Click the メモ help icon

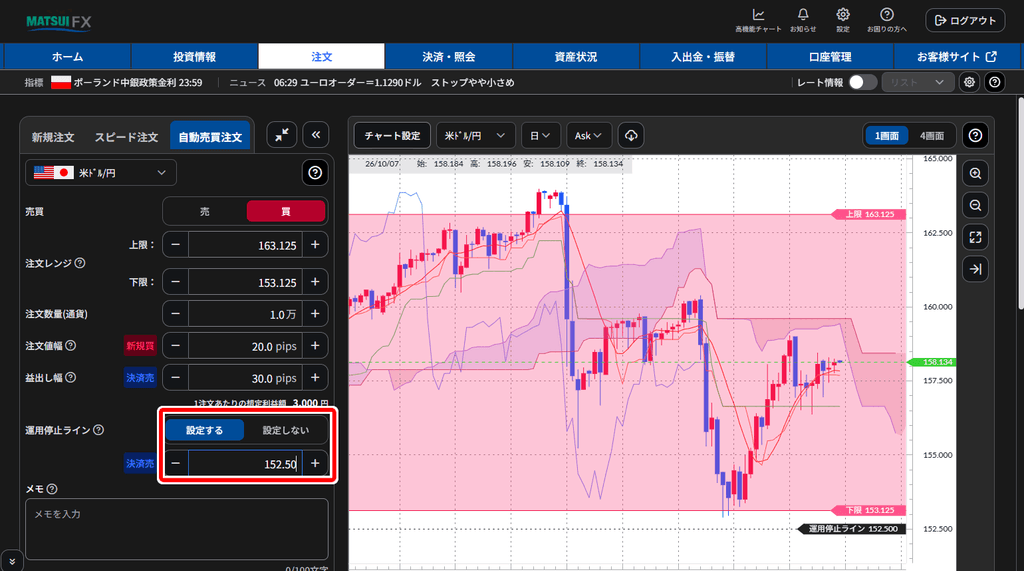(52, 489)
